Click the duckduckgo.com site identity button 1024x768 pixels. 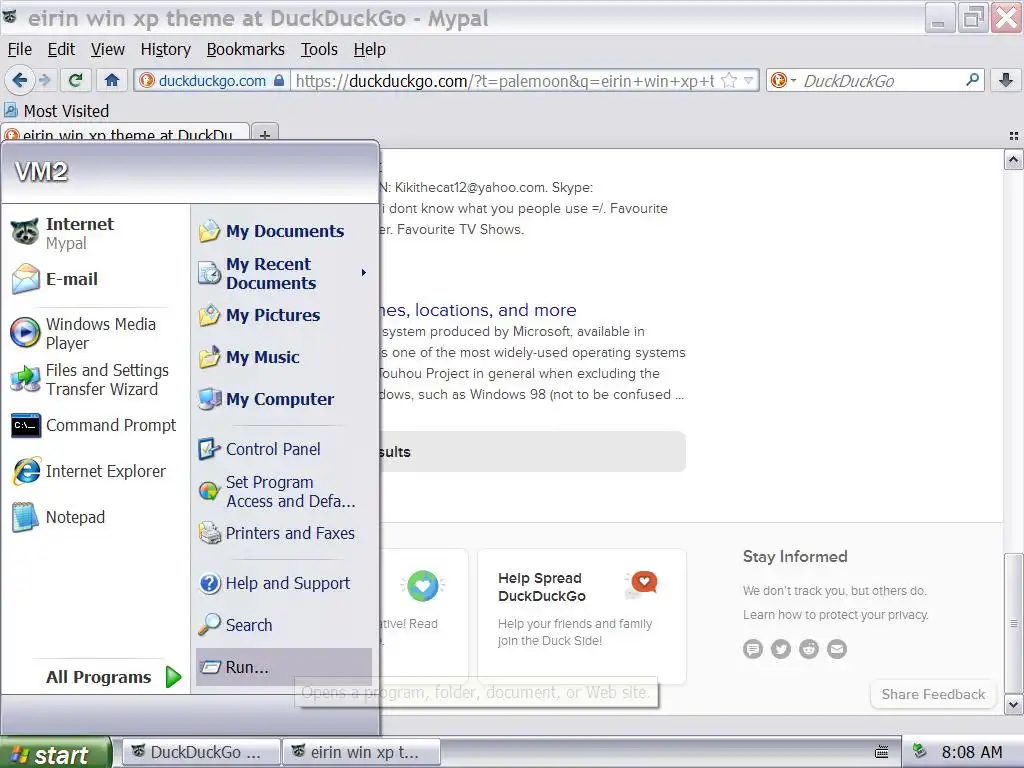point(212,80)
